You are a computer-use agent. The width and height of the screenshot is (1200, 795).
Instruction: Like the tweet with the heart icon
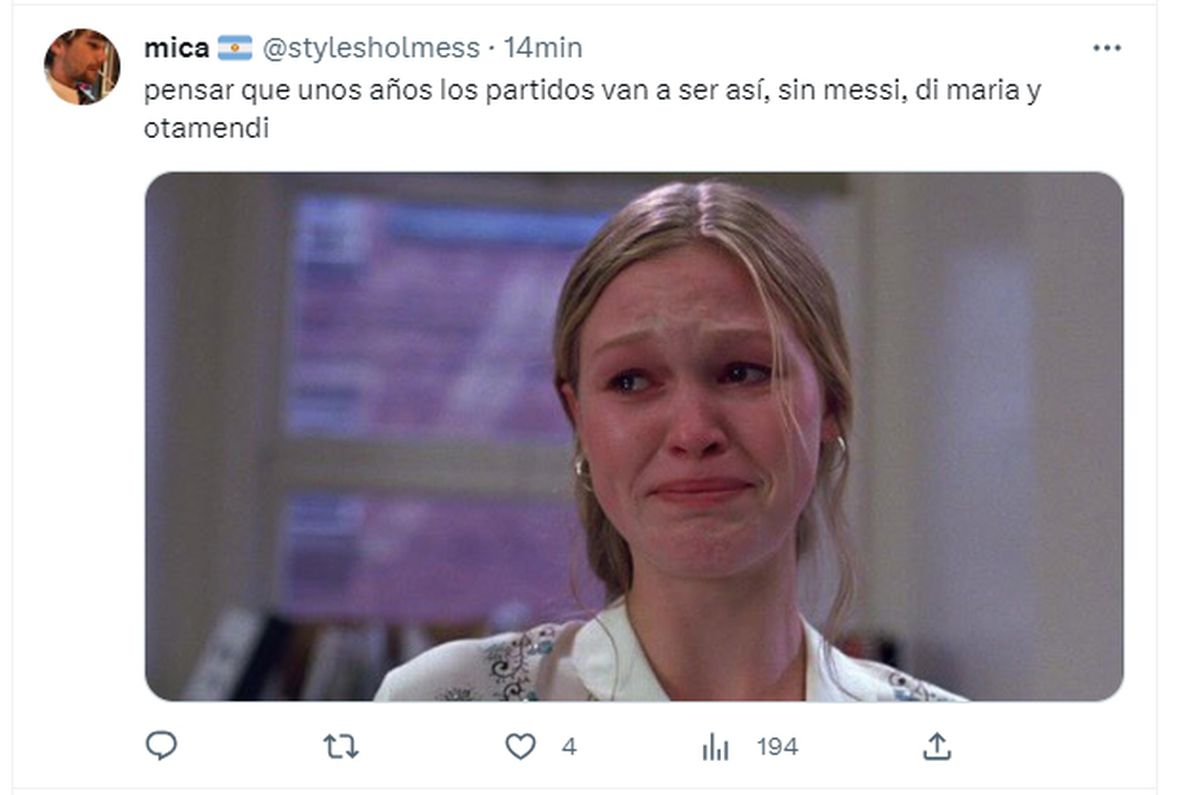(x=520, y=746)
